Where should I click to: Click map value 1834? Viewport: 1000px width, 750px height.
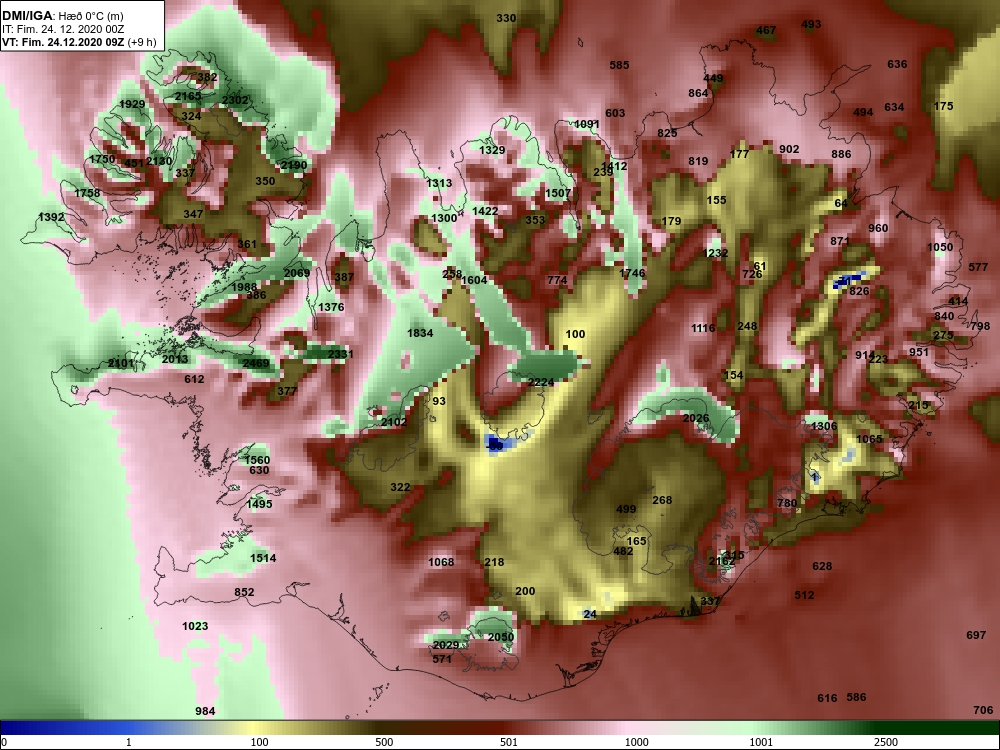click(420, 333)
